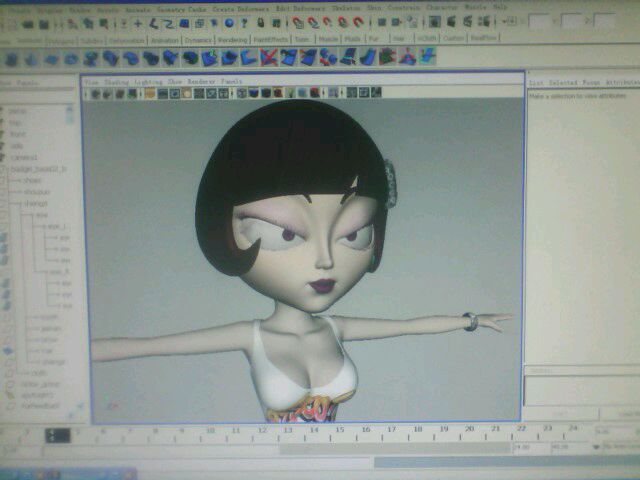Switch to the PaintEffects shelf tab
The image size is (640, 480).
[x=271, y=40]
